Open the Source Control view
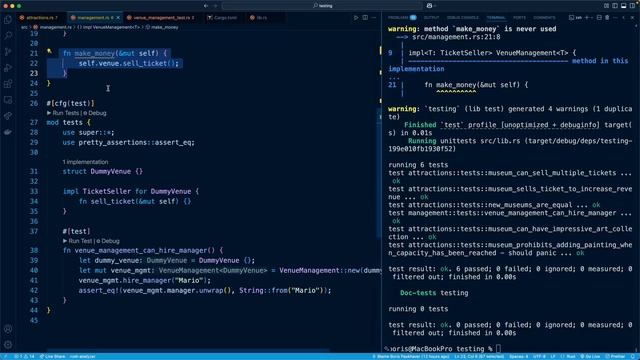The height and width of the screenshot is (360, 640). coord(8,52)
